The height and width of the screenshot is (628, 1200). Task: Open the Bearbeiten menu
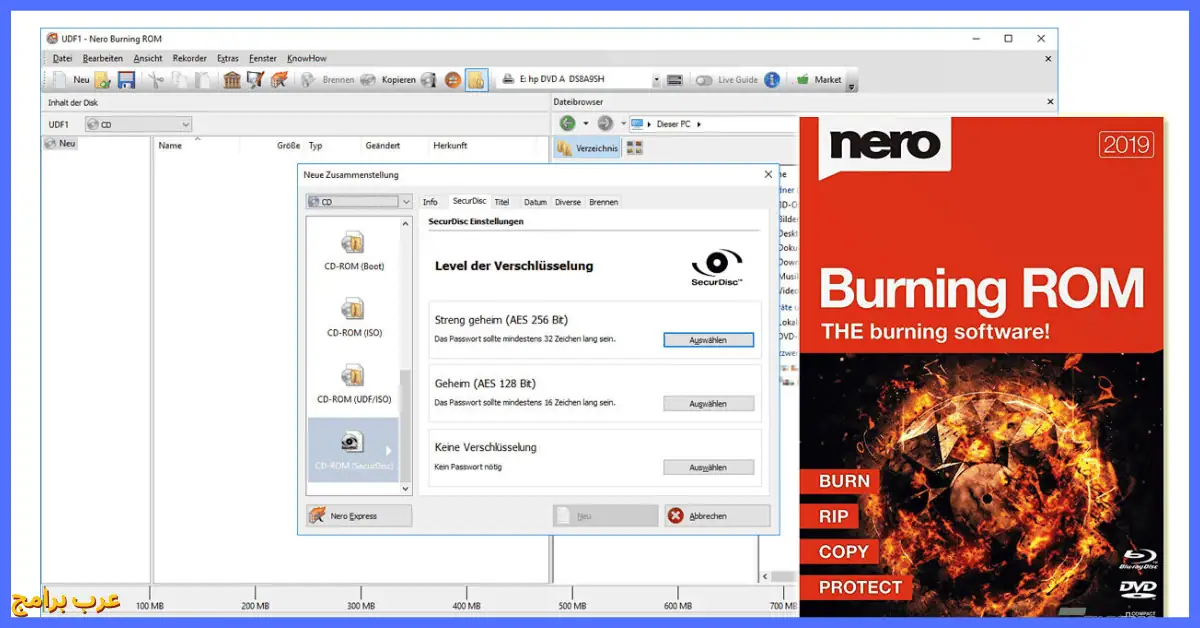103,58
